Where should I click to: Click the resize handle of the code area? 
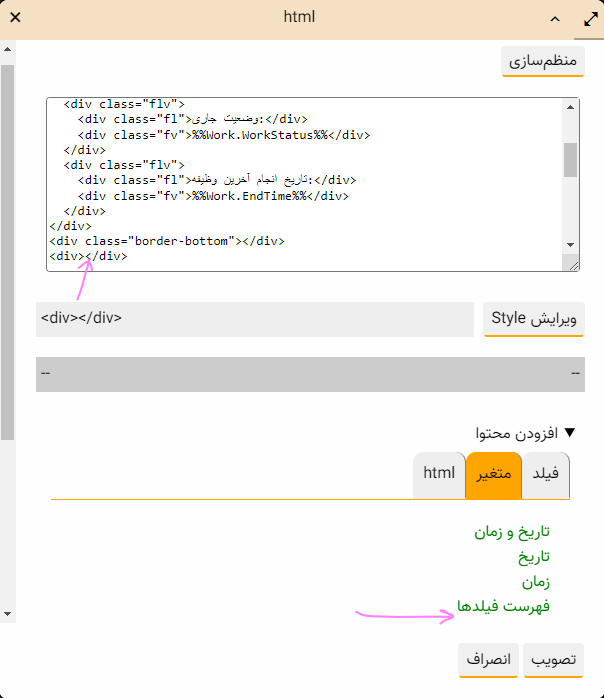573,264
